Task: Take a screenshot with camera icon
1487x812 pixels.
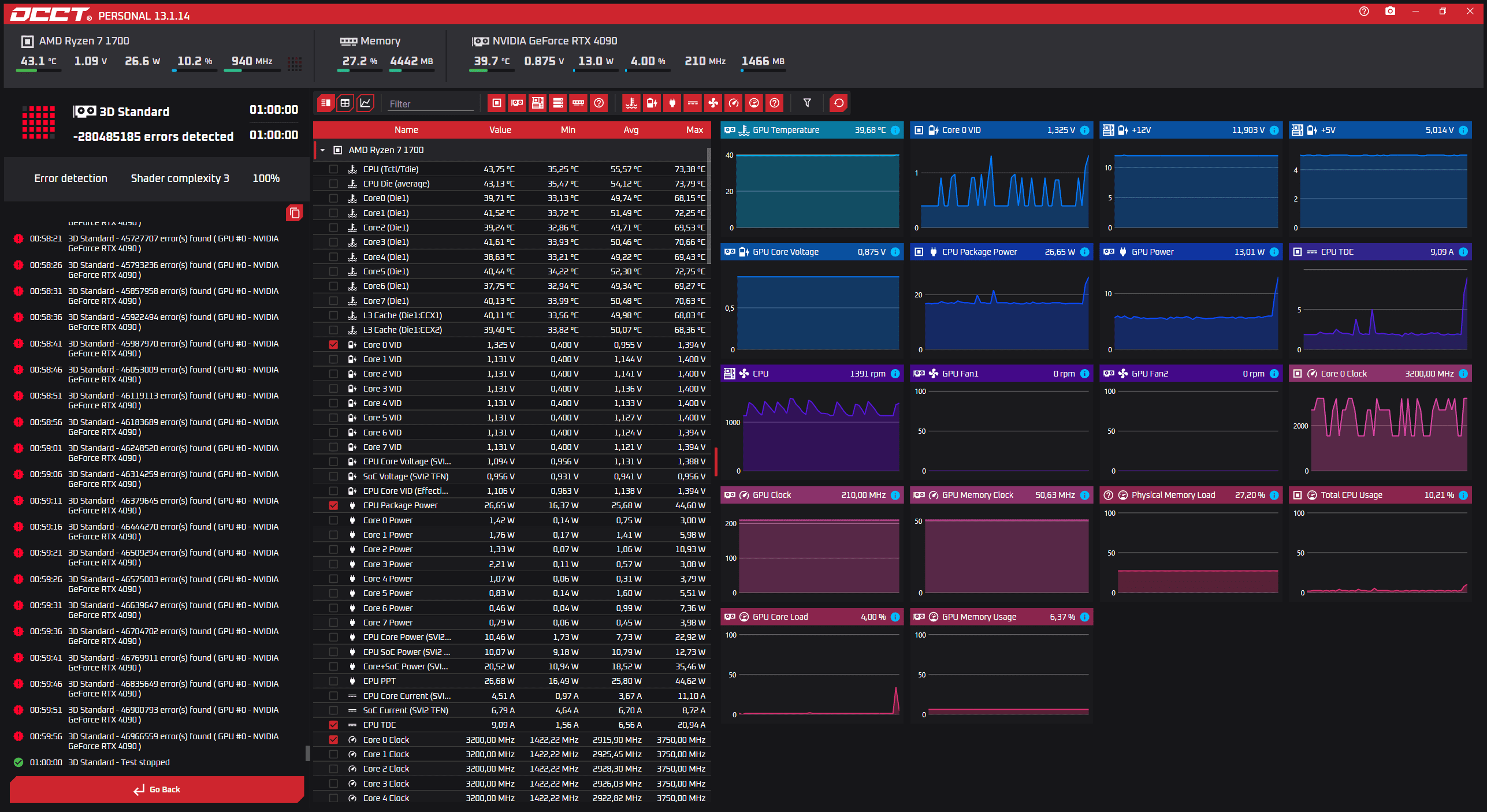Action: coord(1390,12)
